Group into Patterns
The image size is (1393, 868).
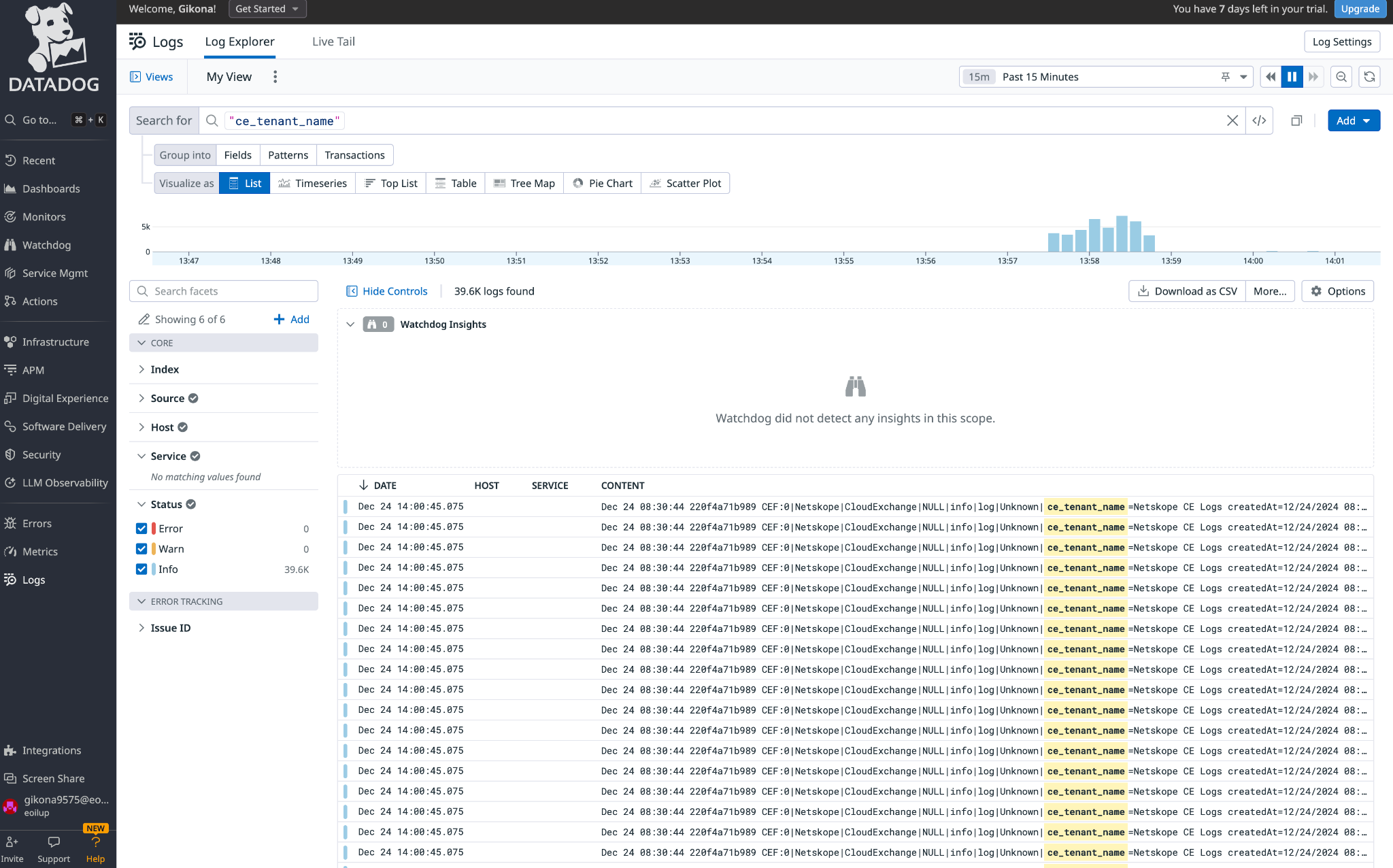tap(288, 155)
